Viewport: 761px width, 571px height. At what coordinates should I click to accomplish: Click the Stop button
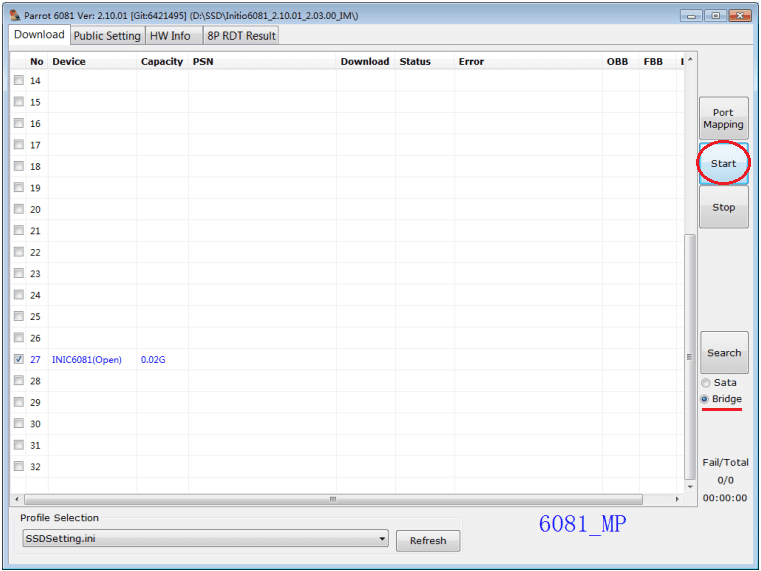(723, 207)
